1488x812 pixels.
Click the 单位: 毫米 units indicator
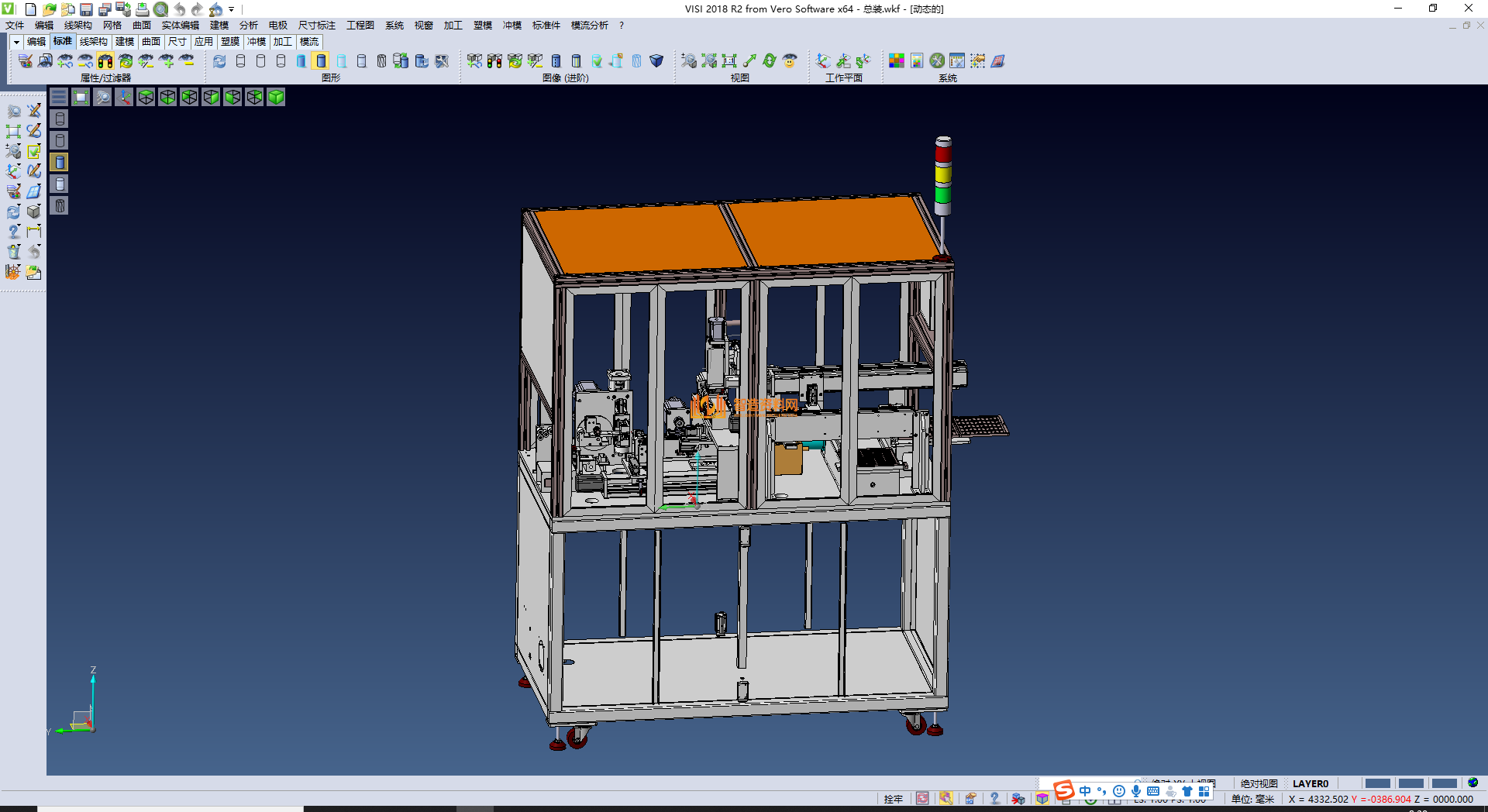(1252, 799)
